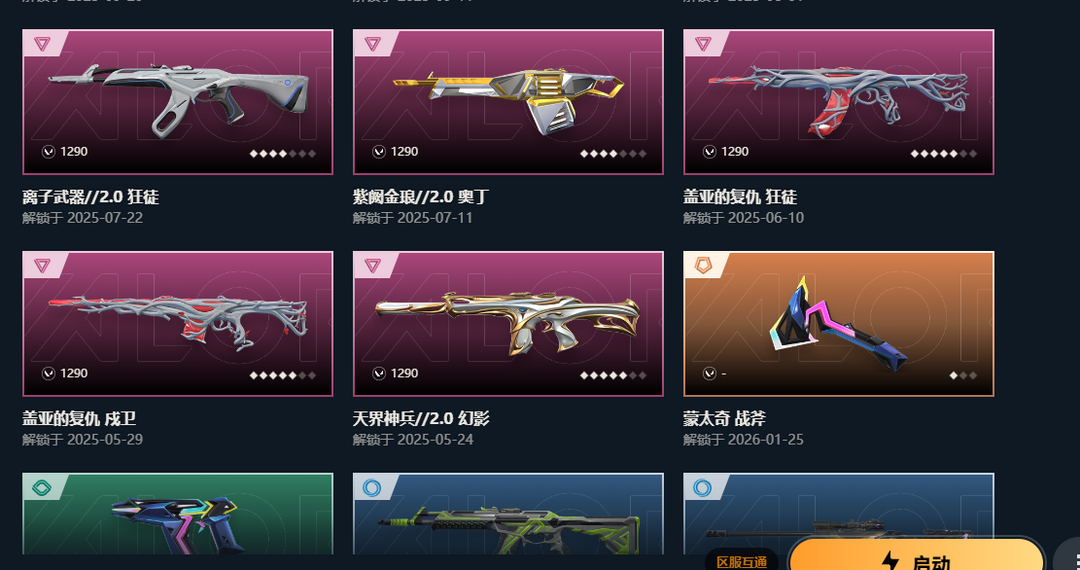Click the tier icon on 紫阙金琅//2.0 奥丁 card

point(373,44)
